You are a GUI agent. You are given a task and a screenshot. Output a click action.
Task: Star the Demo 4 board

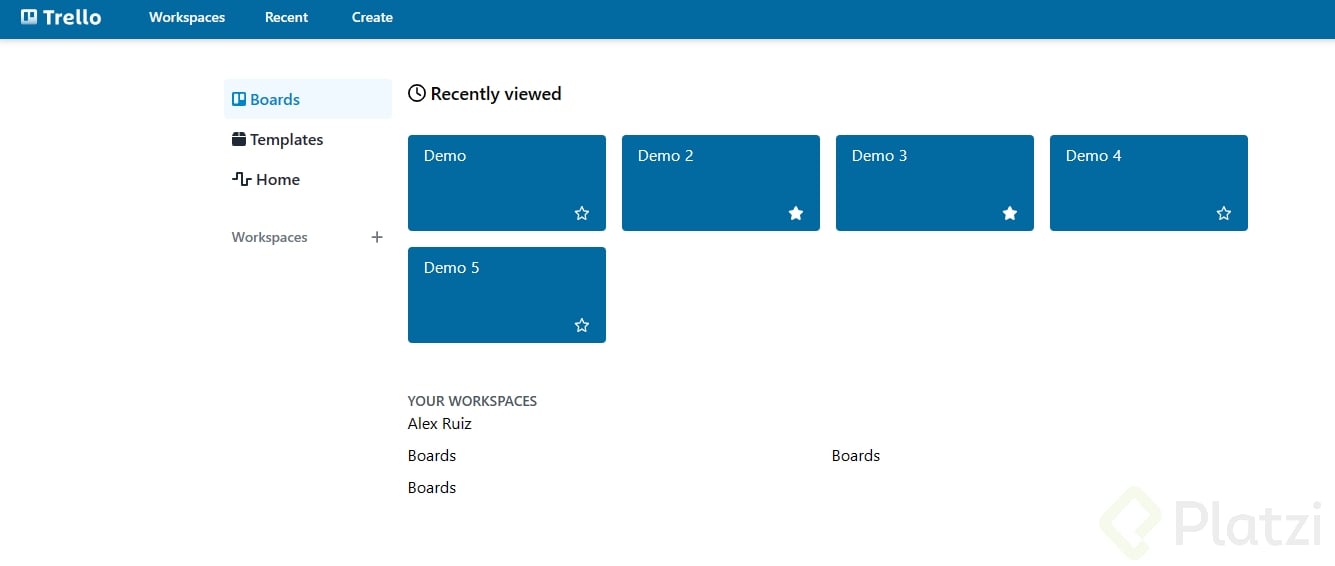click(1224, 213)
